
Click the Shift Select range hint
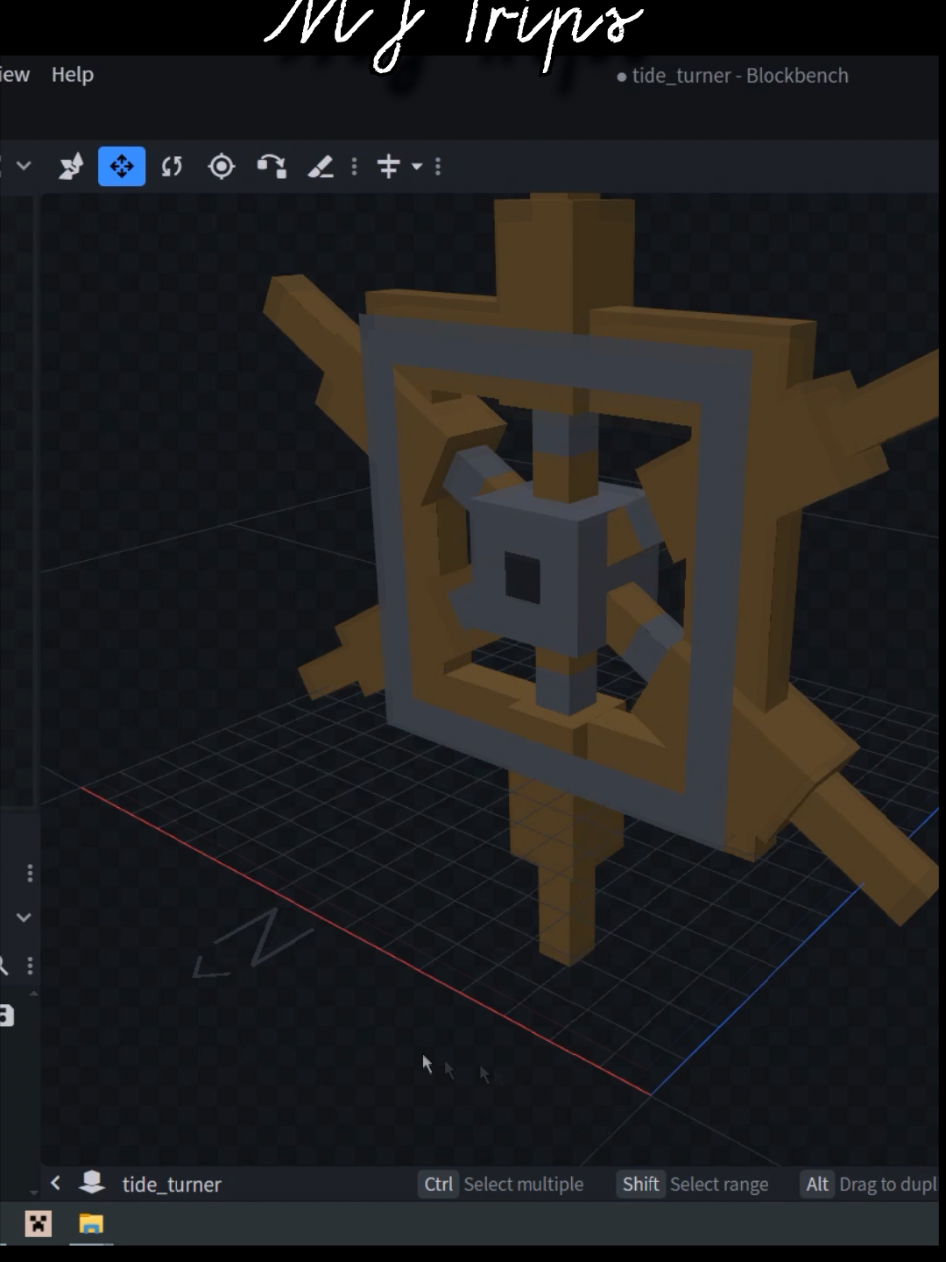pos(694,1184)
